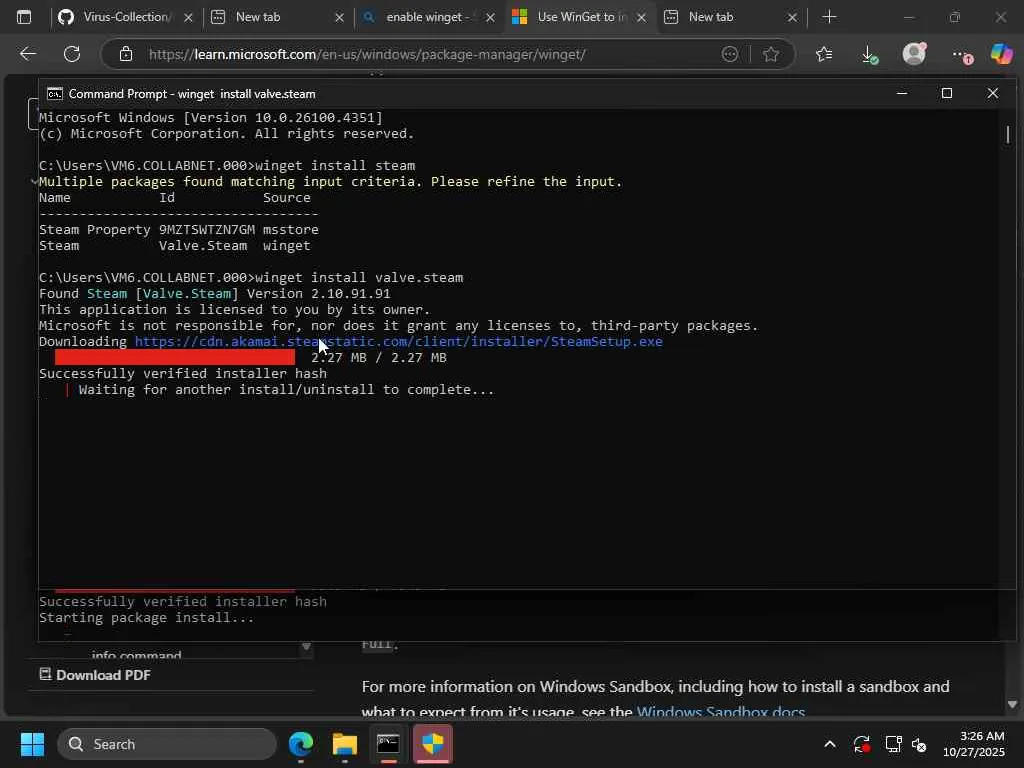The image size is (1024, 768).
Task: Open the Copilot icon in Edge
Action: [x=1001, y=54]
